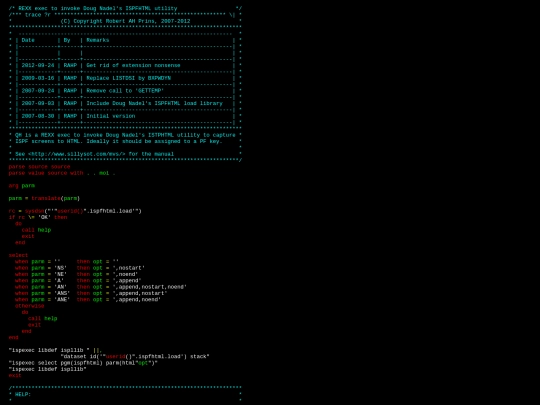Click the 'HELP:' comment heading
The image size is (540, 405).
click(23, 394)
